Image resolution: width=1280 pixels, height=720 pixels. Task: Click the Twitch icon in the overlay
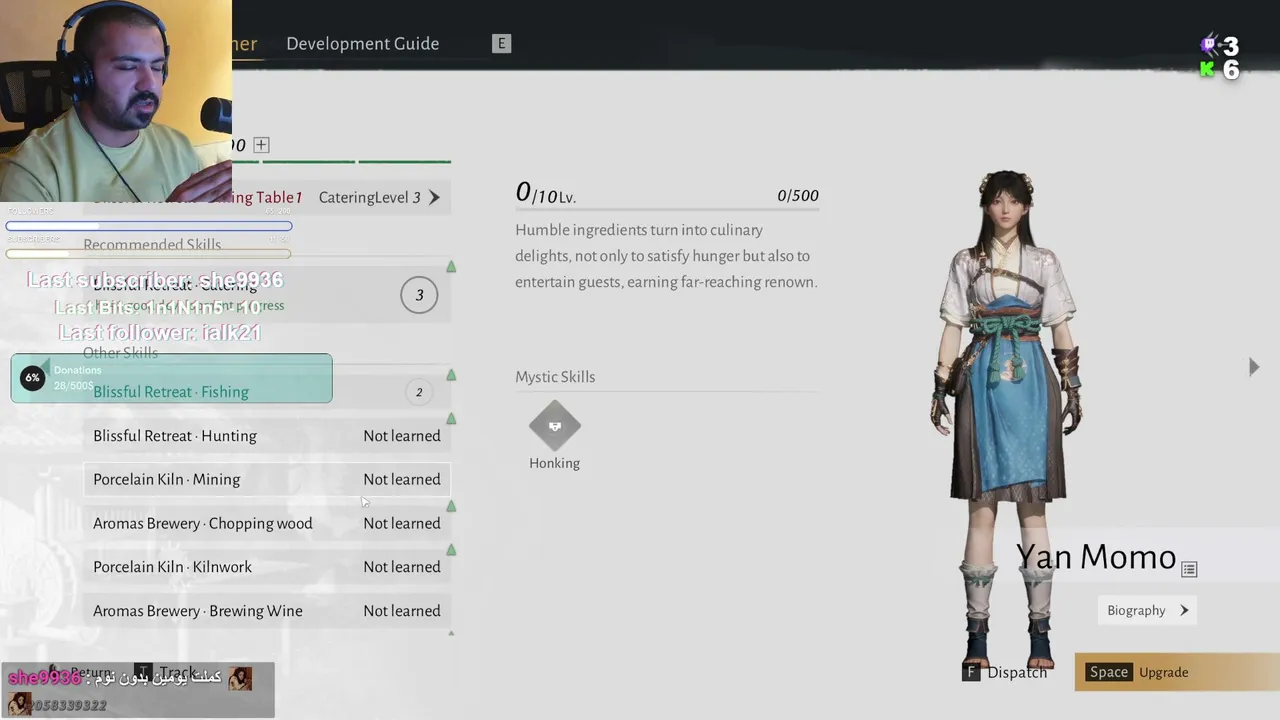(1208, 45)
